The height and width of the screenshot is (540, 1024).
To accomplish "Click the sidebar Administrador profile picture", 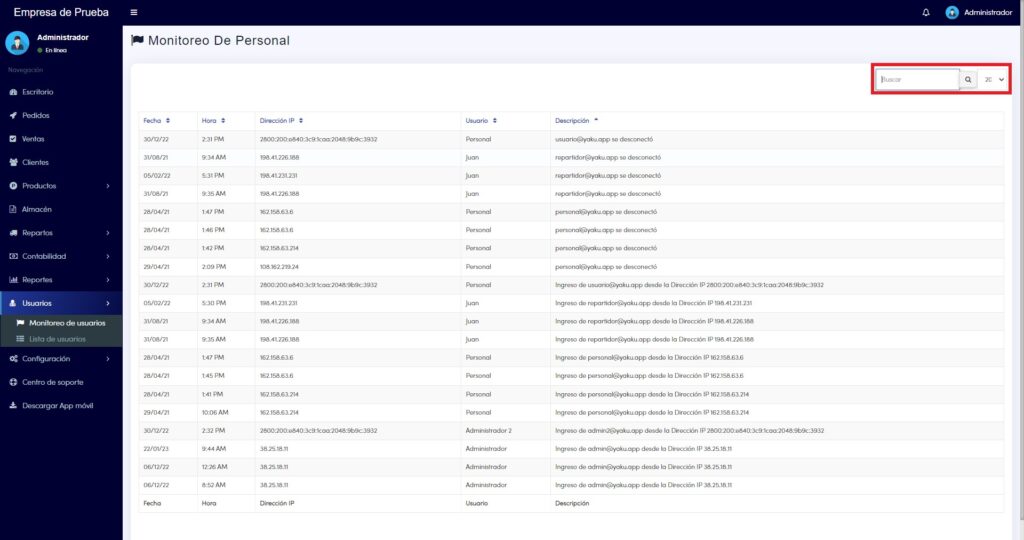I will [x=17, y=43].
